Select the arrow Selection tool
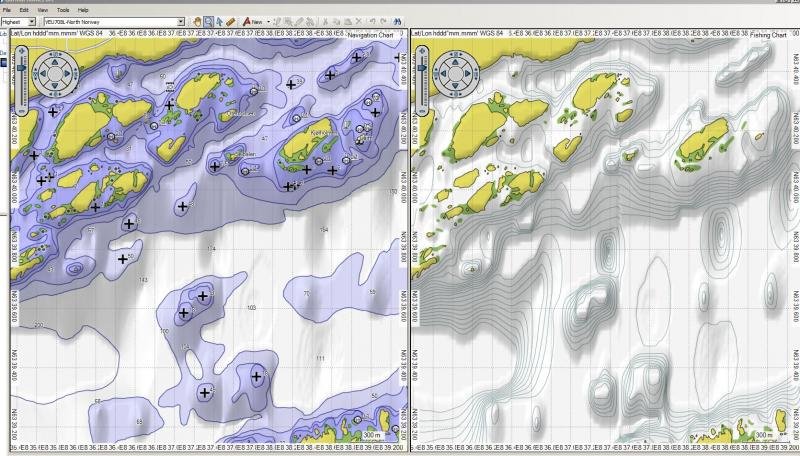The image size is (800, 456). 219,21
